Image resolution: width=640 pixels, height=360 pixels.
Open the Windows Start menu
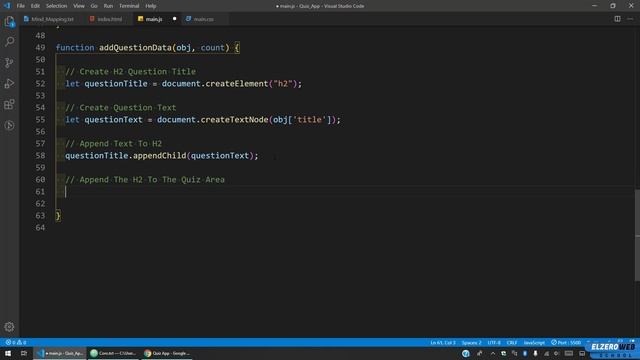pos(8,353)
